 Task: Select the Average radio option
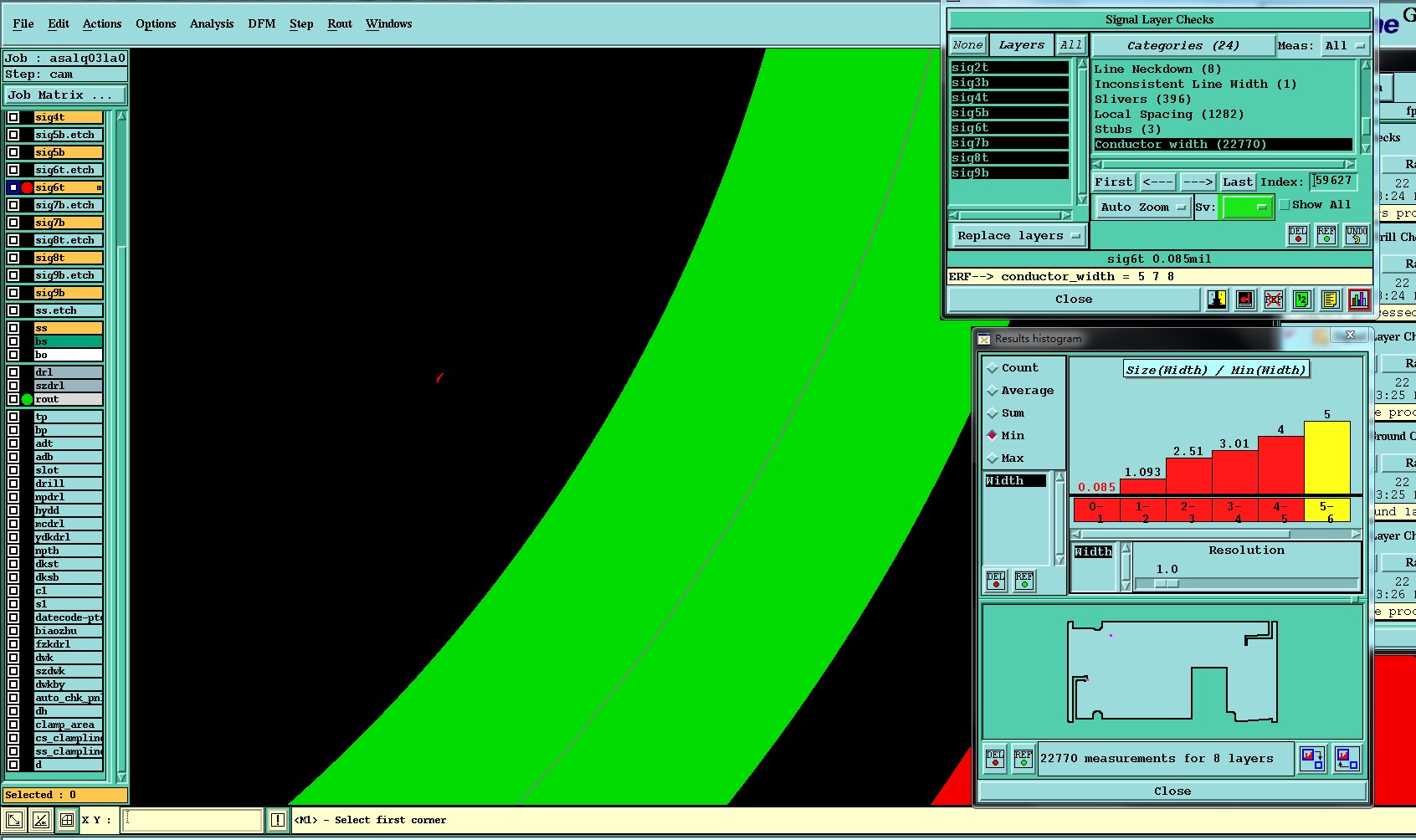993,391
